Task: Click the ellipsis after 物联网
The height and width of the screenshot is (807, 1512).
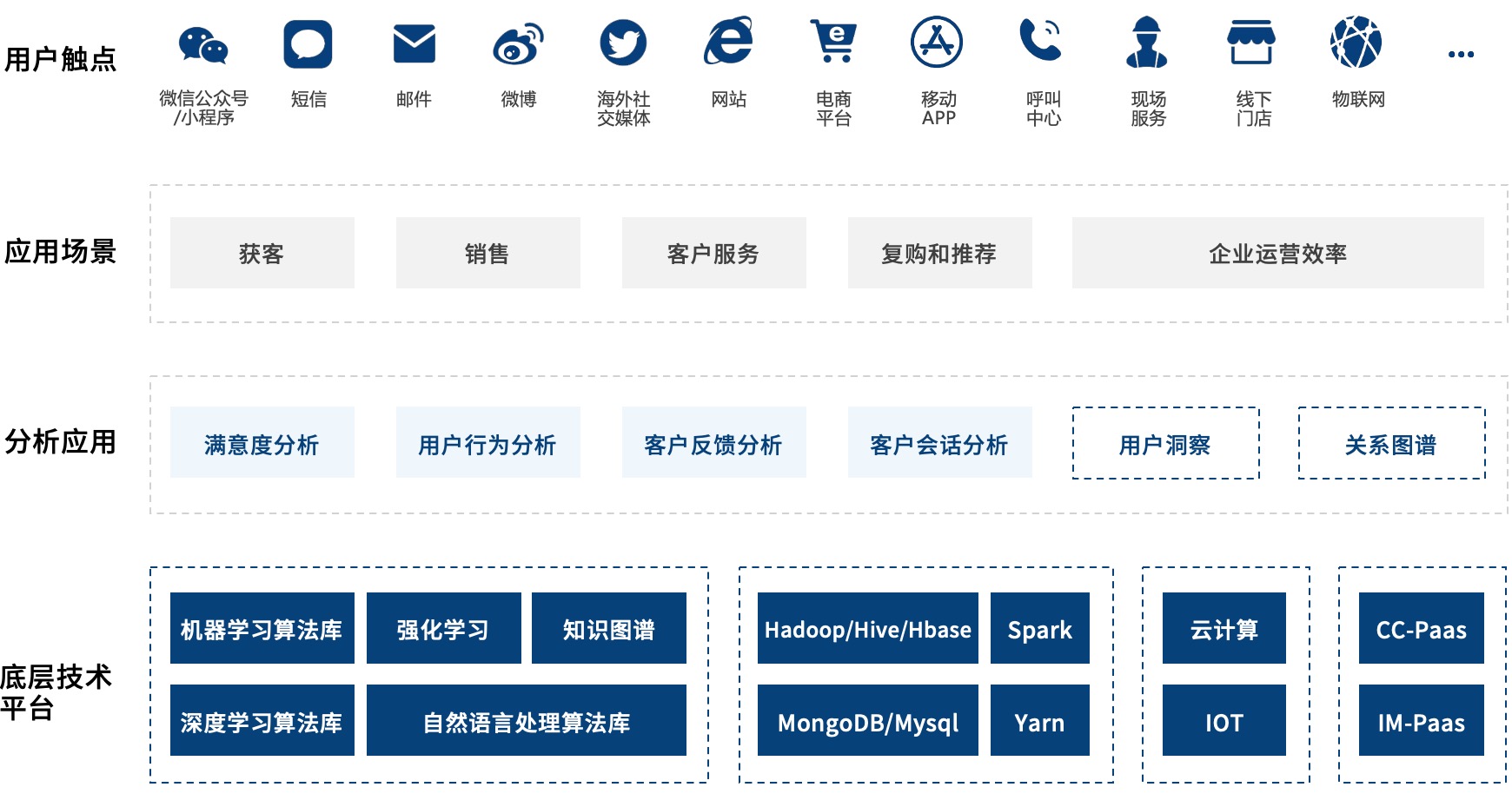Action: pos(1461,52)
